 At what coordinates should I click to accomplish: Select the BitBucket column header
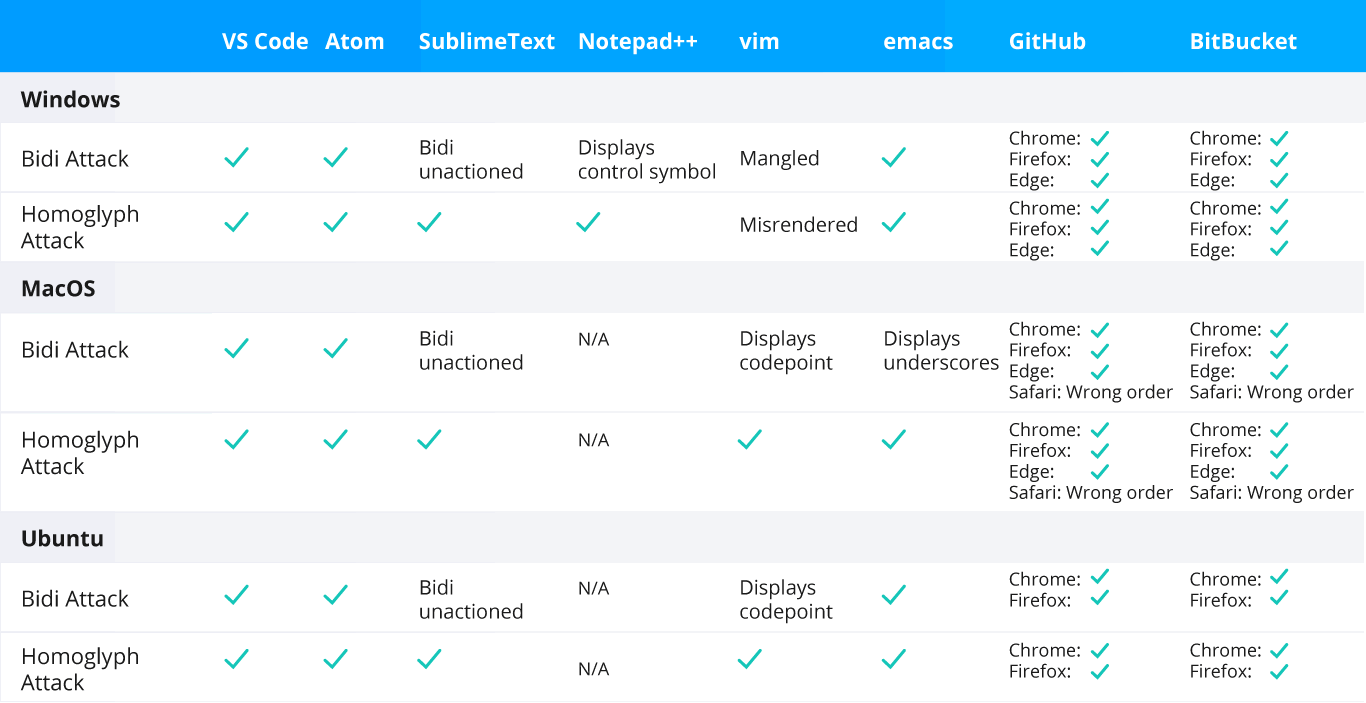pos(1243,42)
